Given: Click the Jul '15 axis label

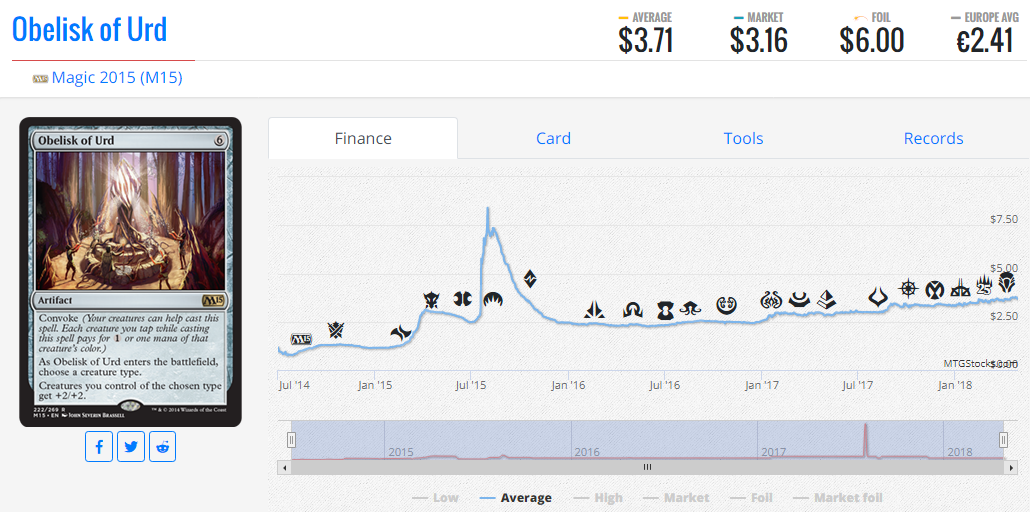Looking at the screenshot, I should pyautogui.click(x=471, y=385).
